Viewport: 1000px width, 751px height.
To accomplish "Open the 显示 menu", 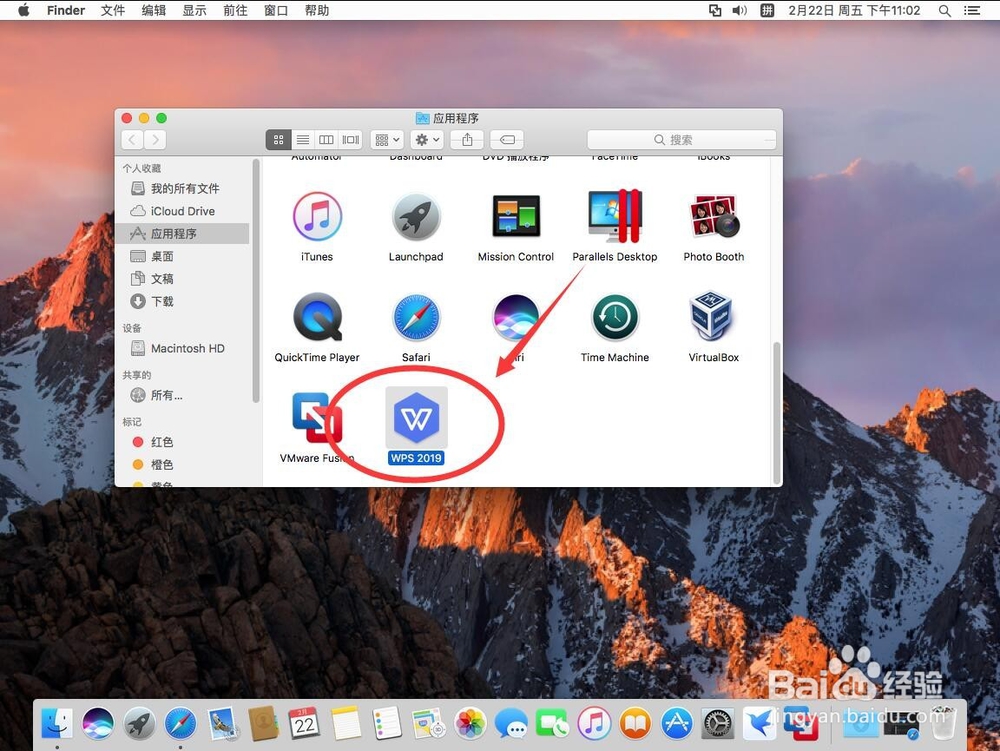I will (195, 10).
